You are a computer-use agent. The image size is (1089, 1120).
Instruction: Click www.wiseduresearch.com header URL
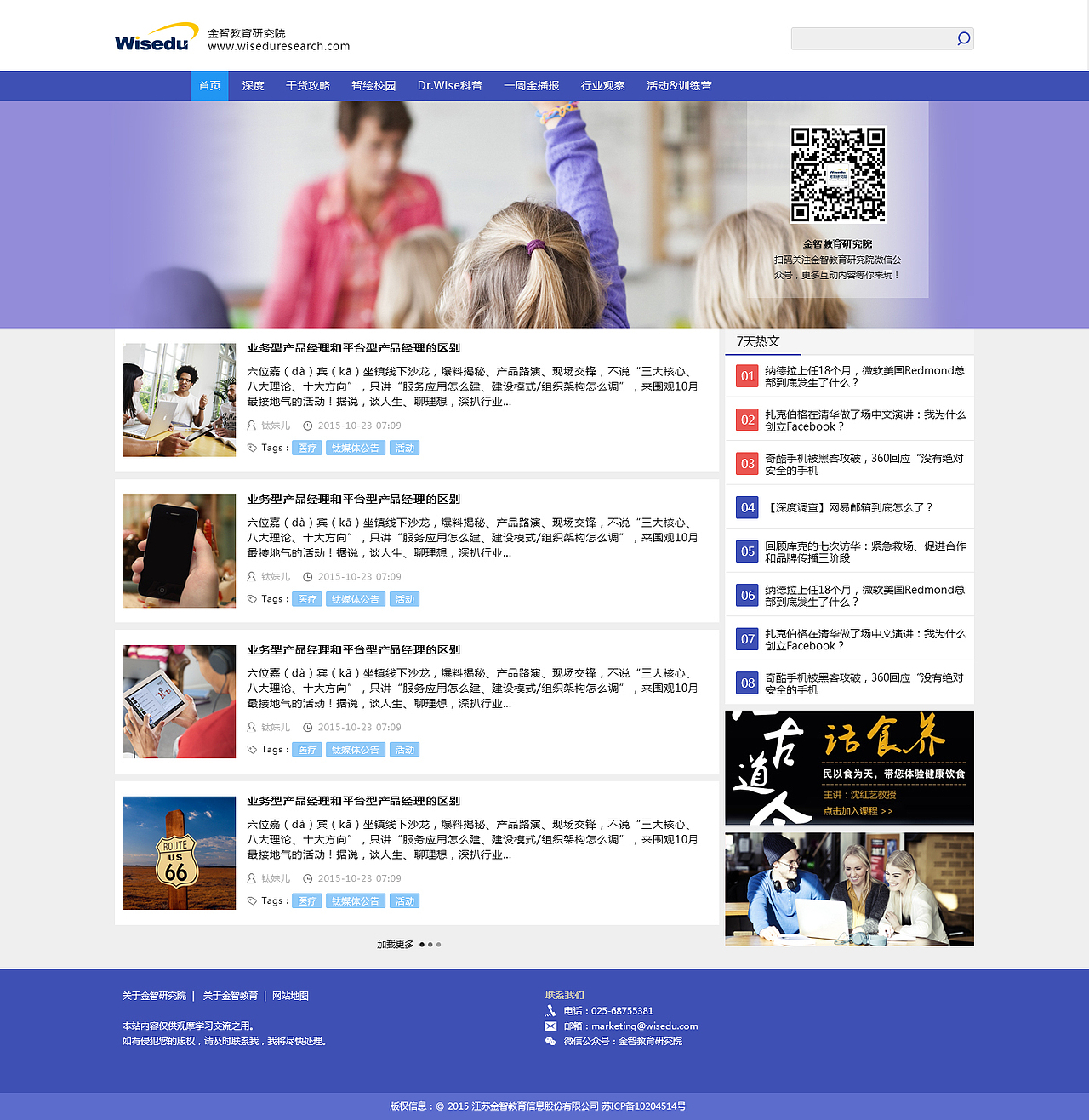tap(279, 46)
